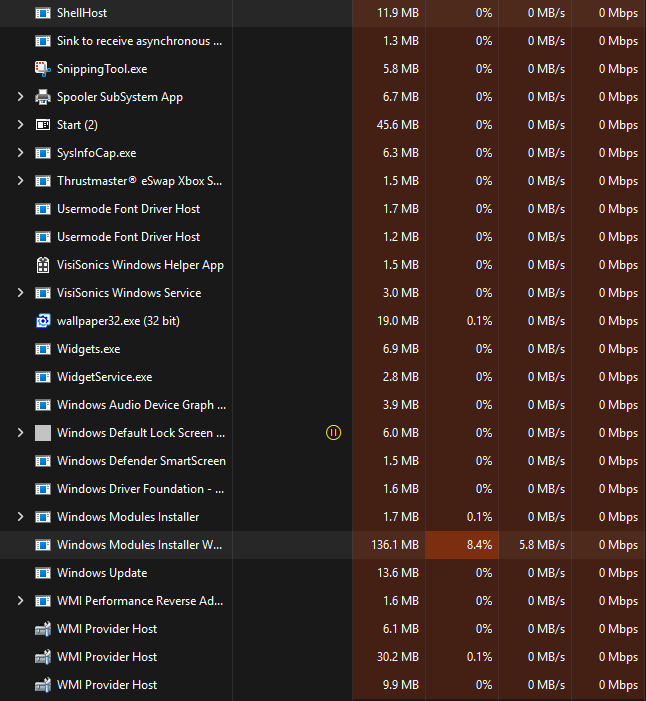The image size is (646, 701).
Task: Click the 9.9 MB WMI Provider Host memory
Action: (401, 685)
